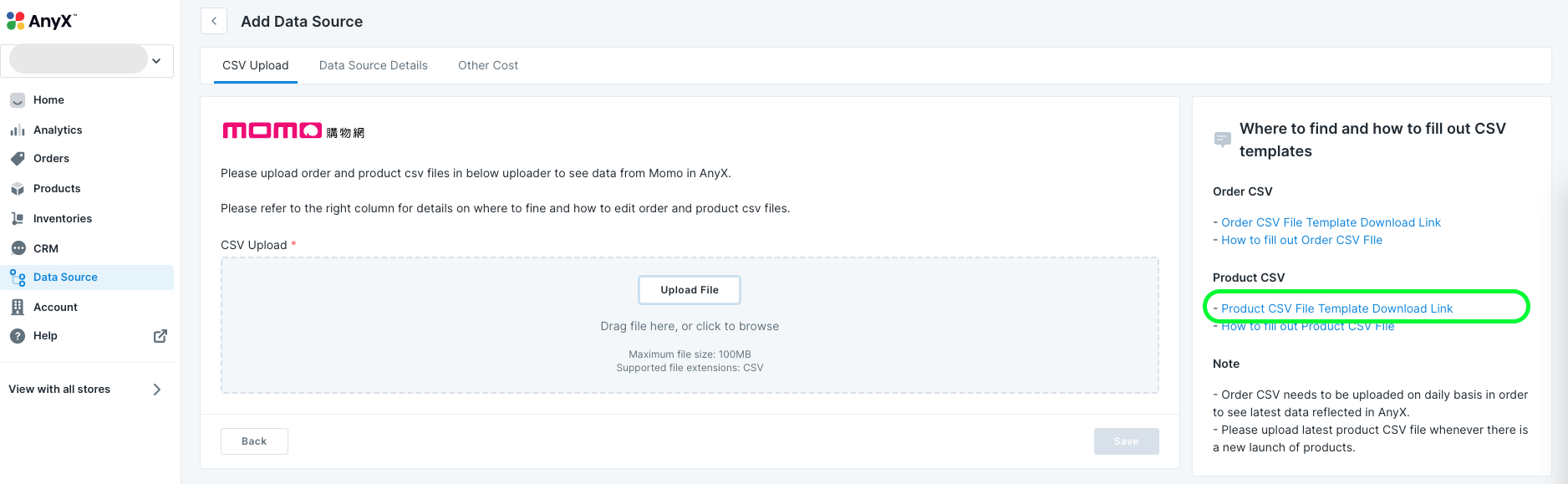Go back using the header arrow button
The width and height of the screenshot is (1568, 484).
pos(214,22)
